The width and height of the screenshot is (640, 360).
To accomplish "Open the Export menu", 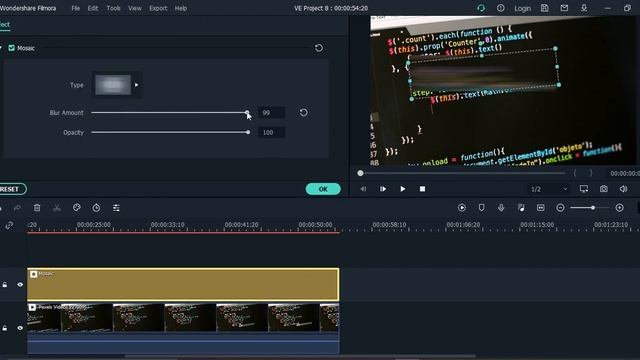I will [x=158, y=8].
